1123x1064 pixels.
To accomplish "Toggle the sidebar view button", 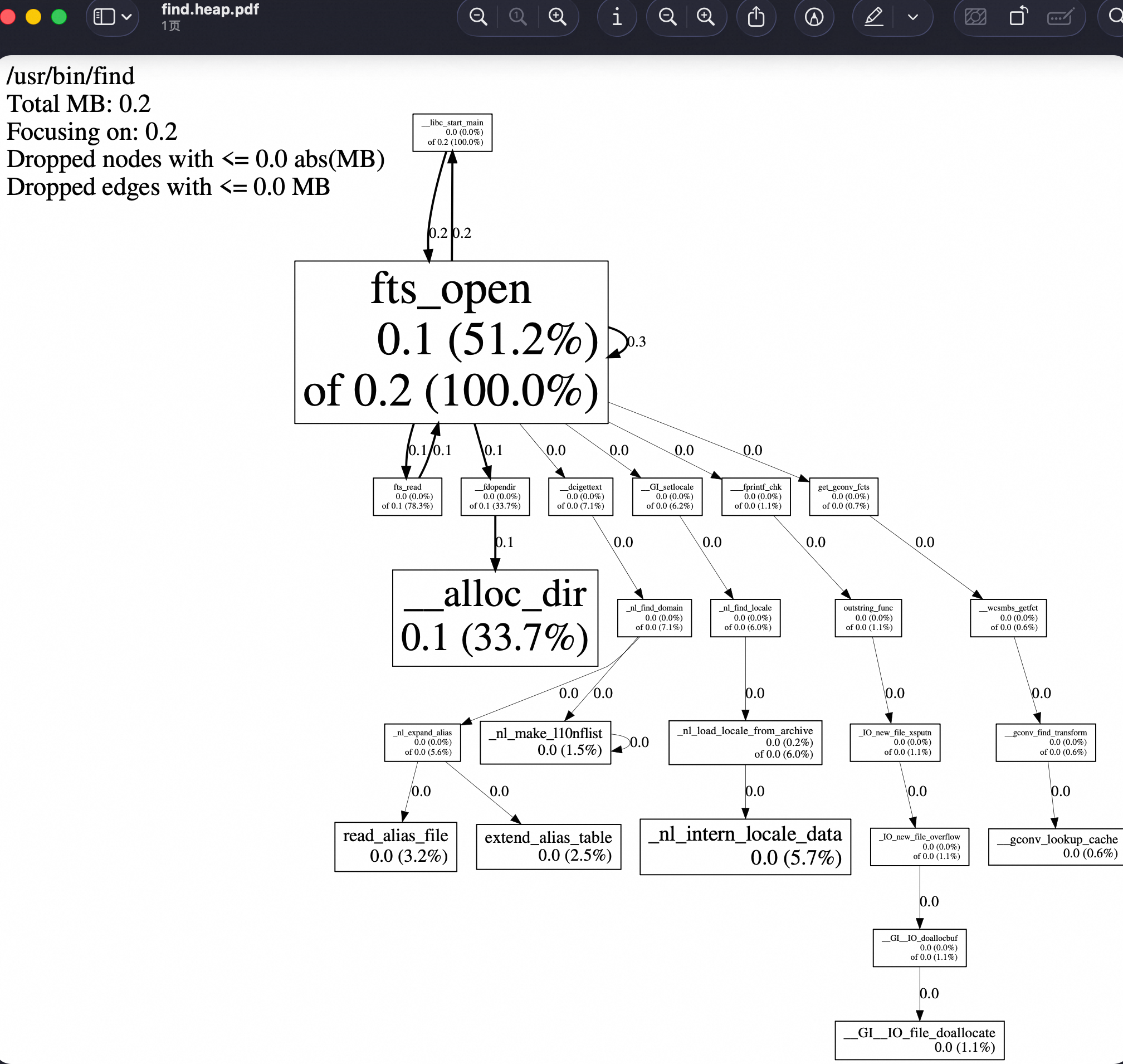I will 104,17.
